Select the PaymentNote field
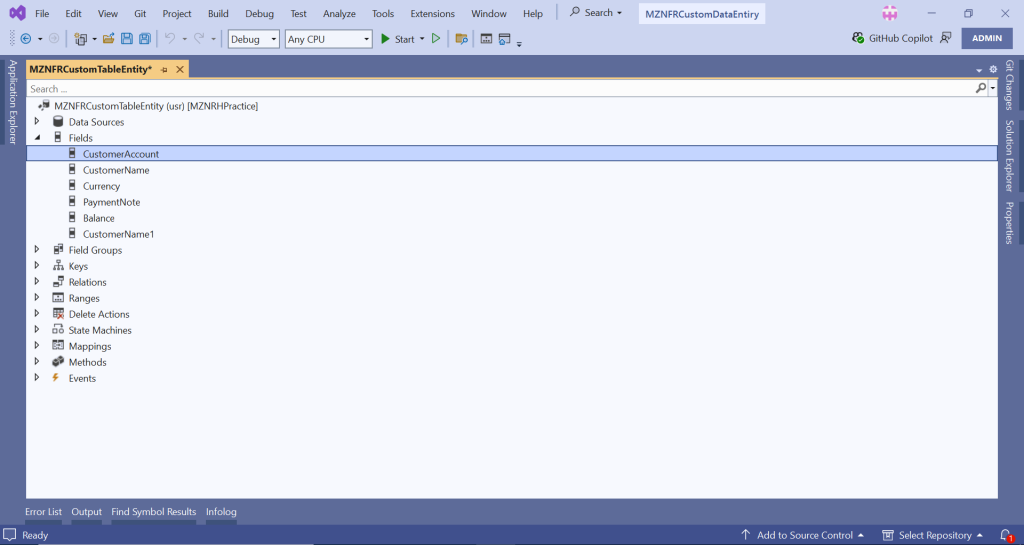1024x545 pixels. coord(112,202)
